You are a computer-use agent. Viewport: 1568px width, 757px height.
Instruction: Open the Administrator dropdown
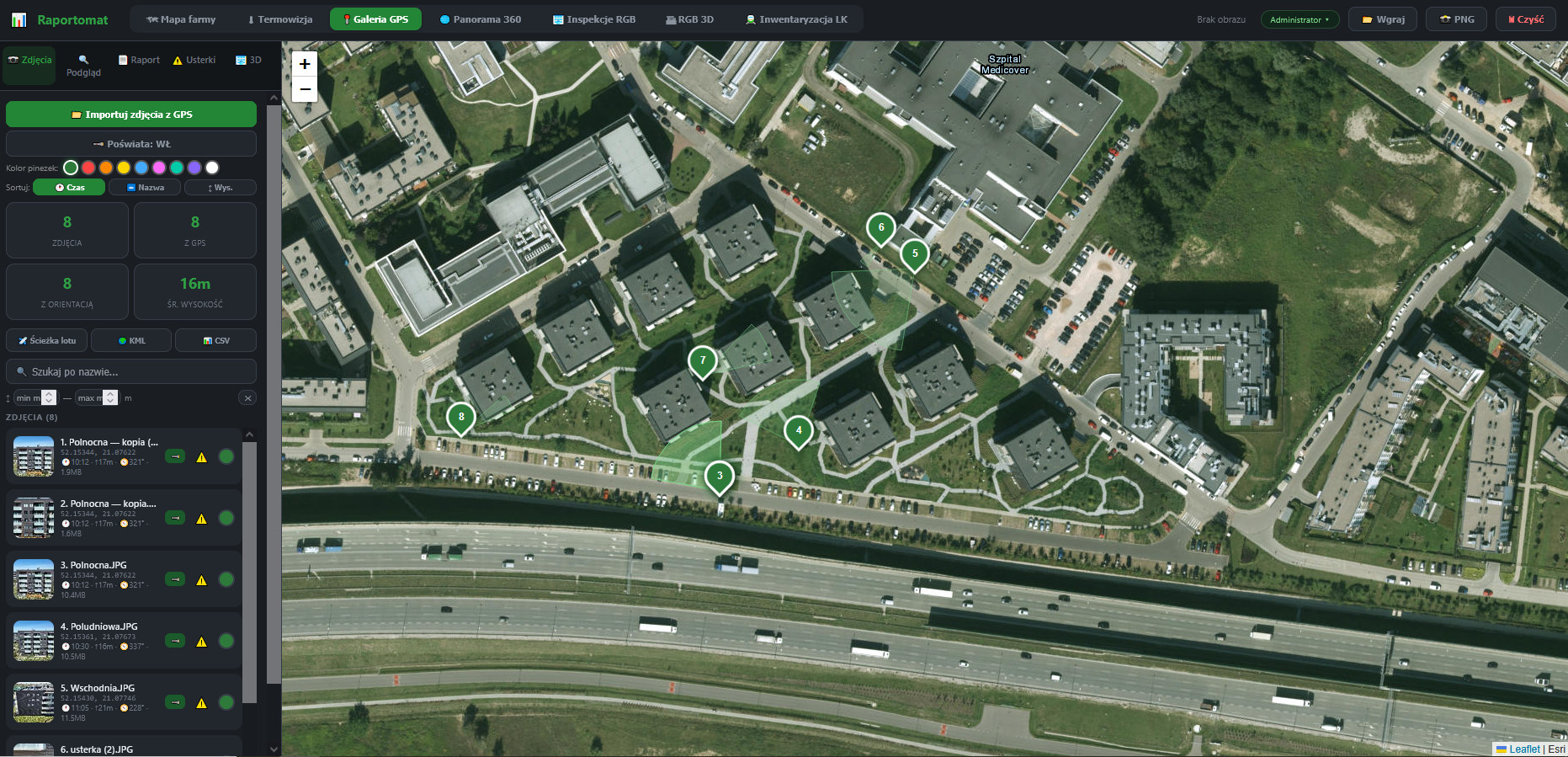tap(1300, 19)
